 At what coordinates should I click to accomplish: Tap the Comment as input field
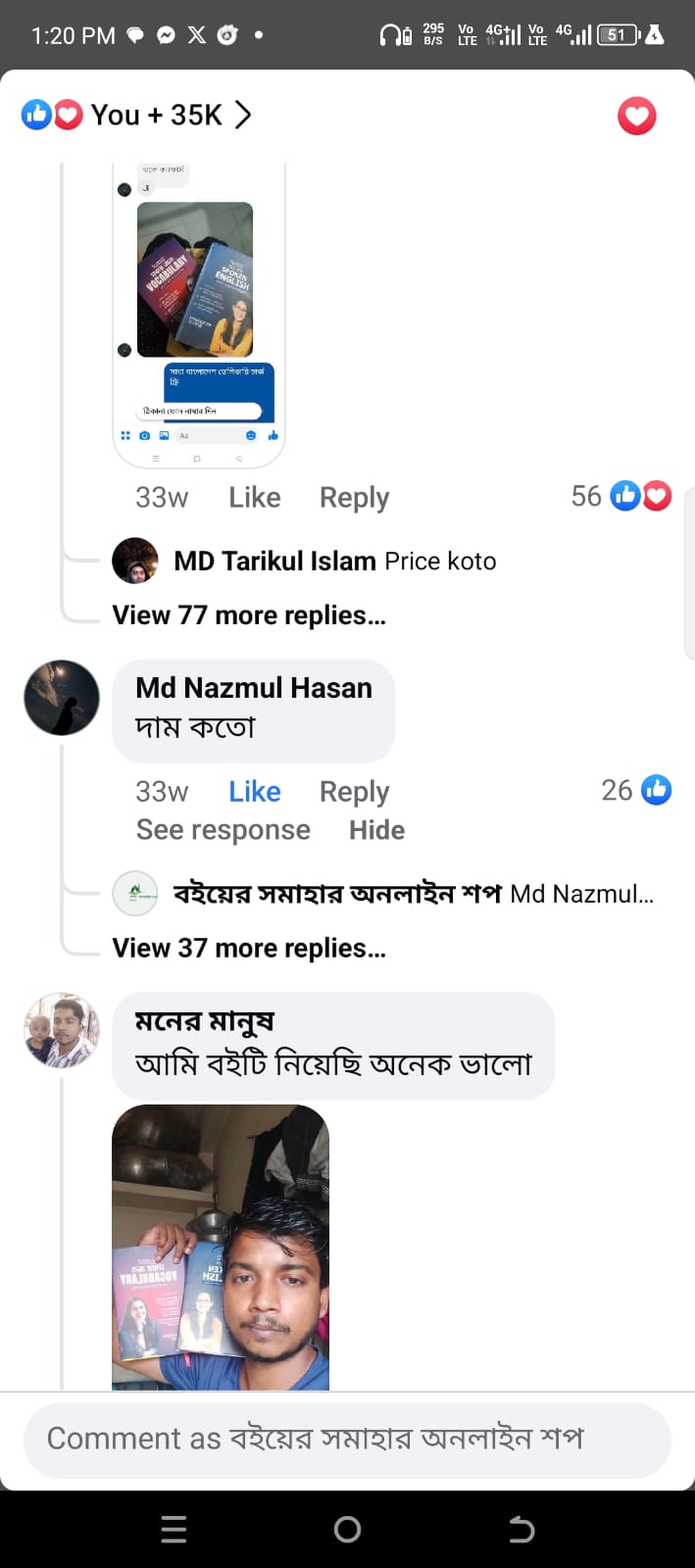click(347, 1439)
